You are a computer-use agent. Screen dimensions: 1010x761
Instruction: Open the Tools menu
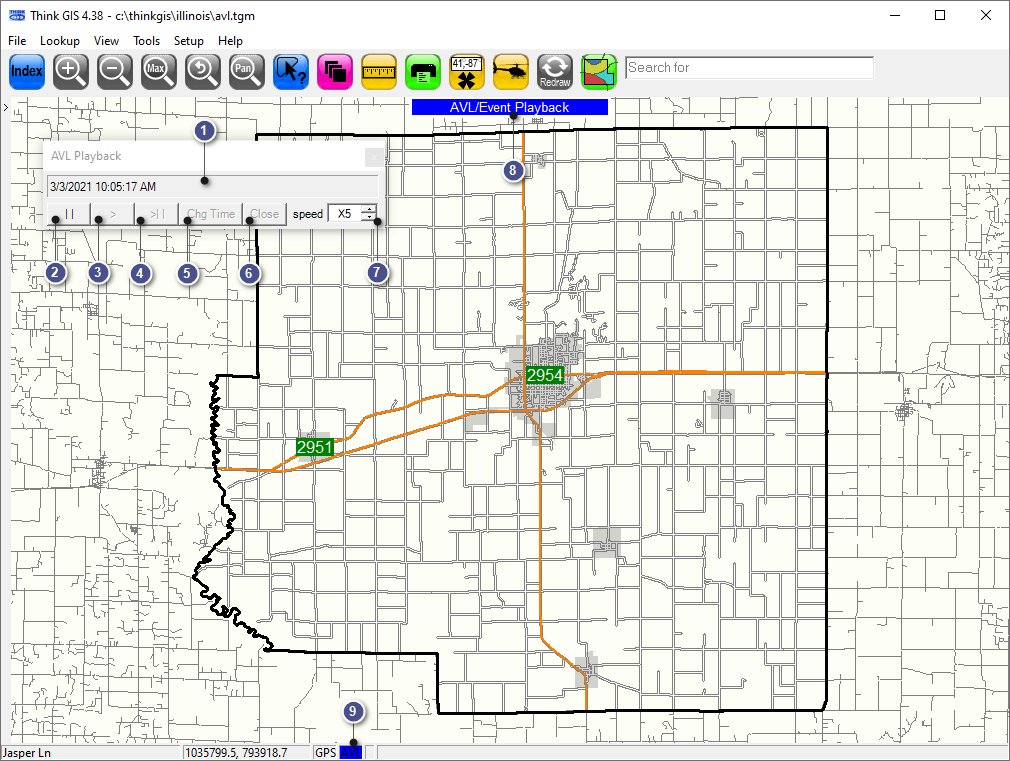point(146,41)
